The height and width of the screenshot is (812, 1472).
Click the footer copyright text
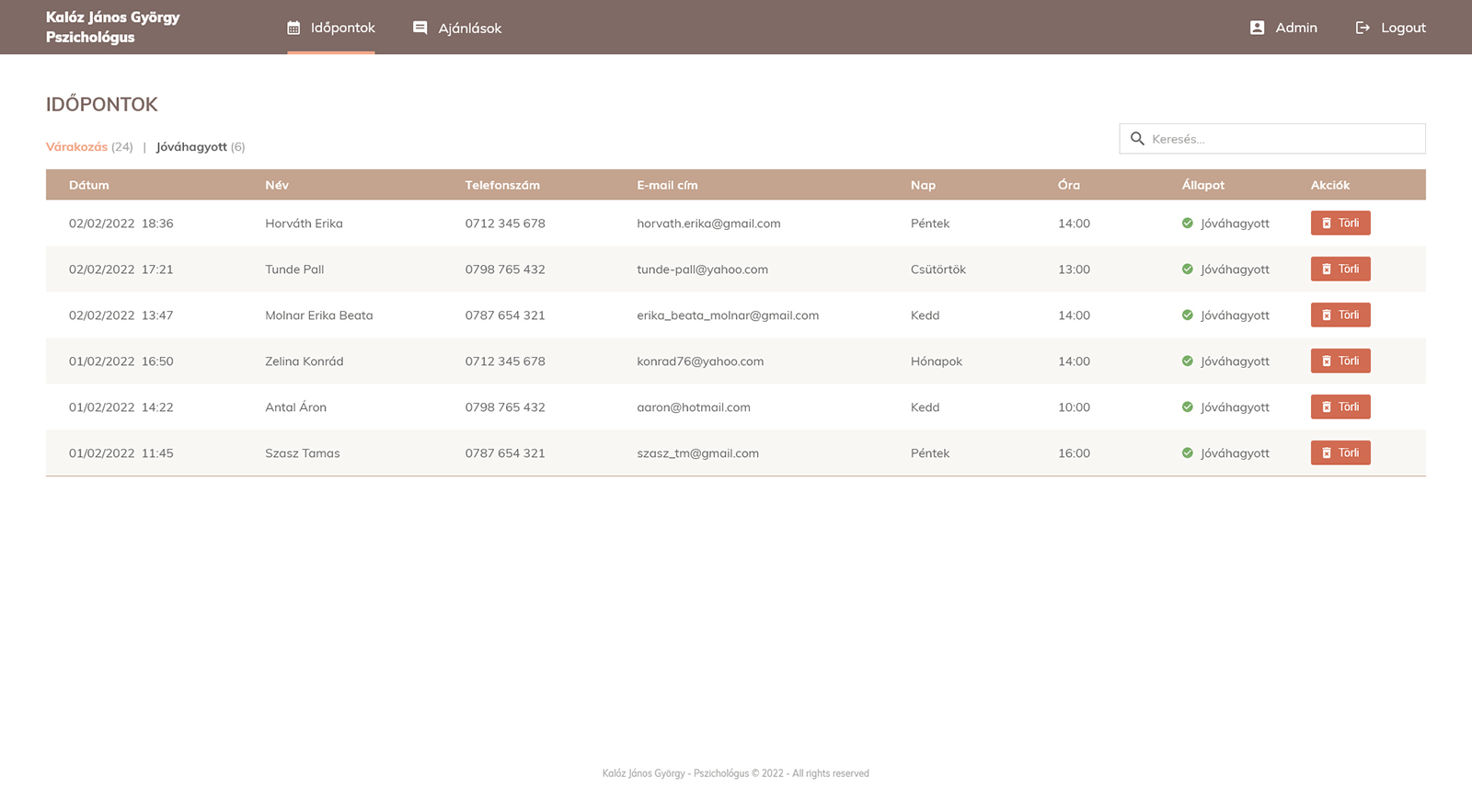pyautogui.click(x=736, y=773)
